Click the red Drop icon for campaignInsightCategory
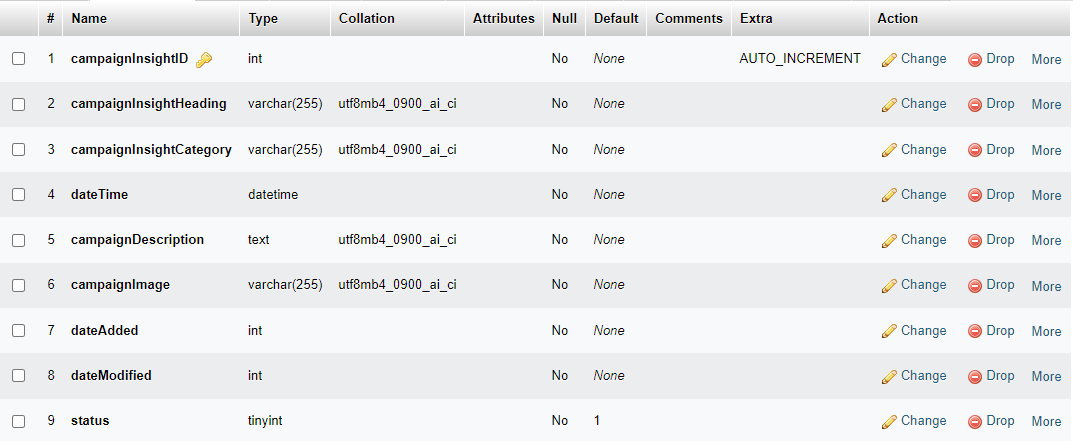 (975, 150)
